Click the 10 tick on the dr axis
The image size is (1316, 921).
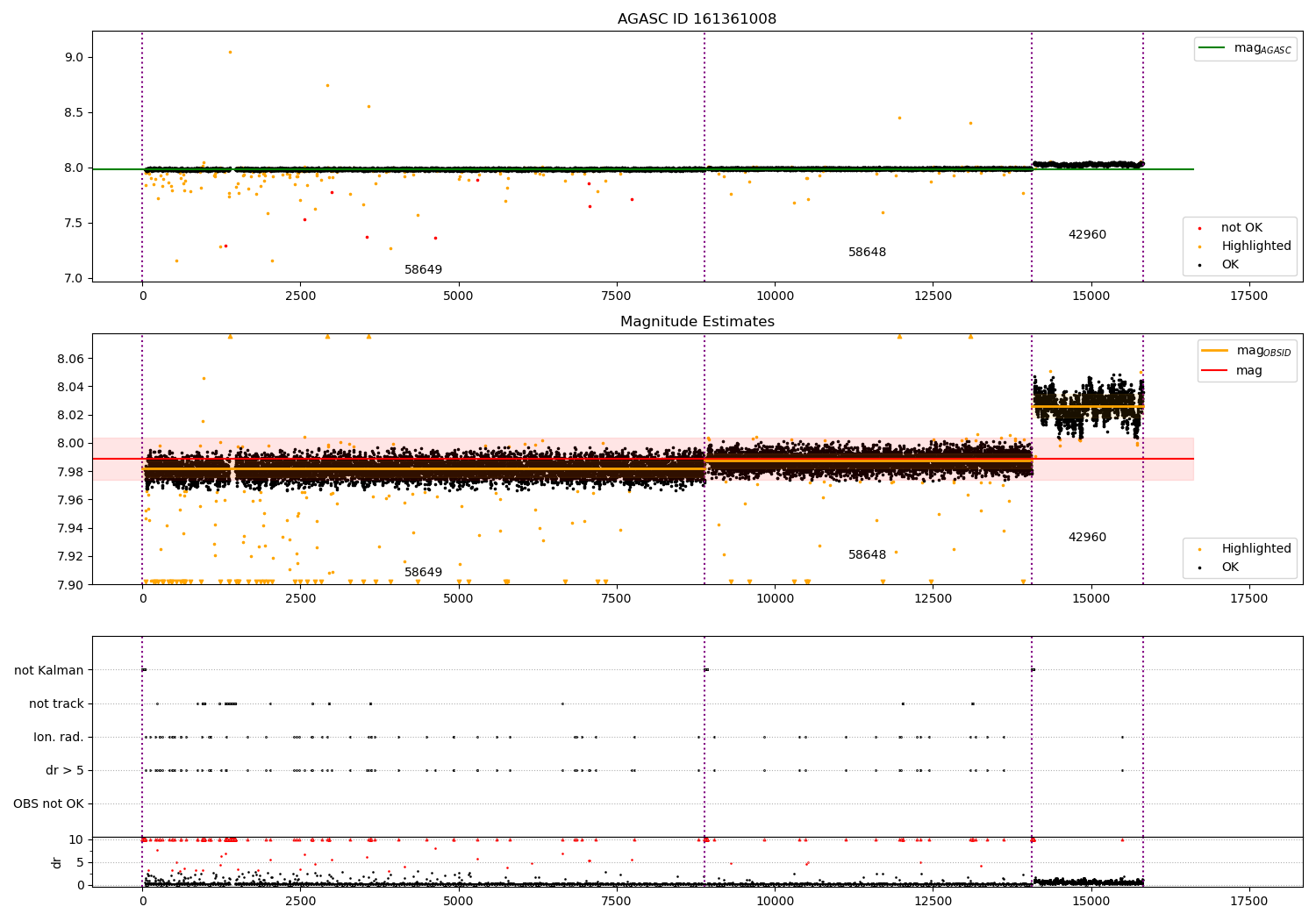pos(77,839)
